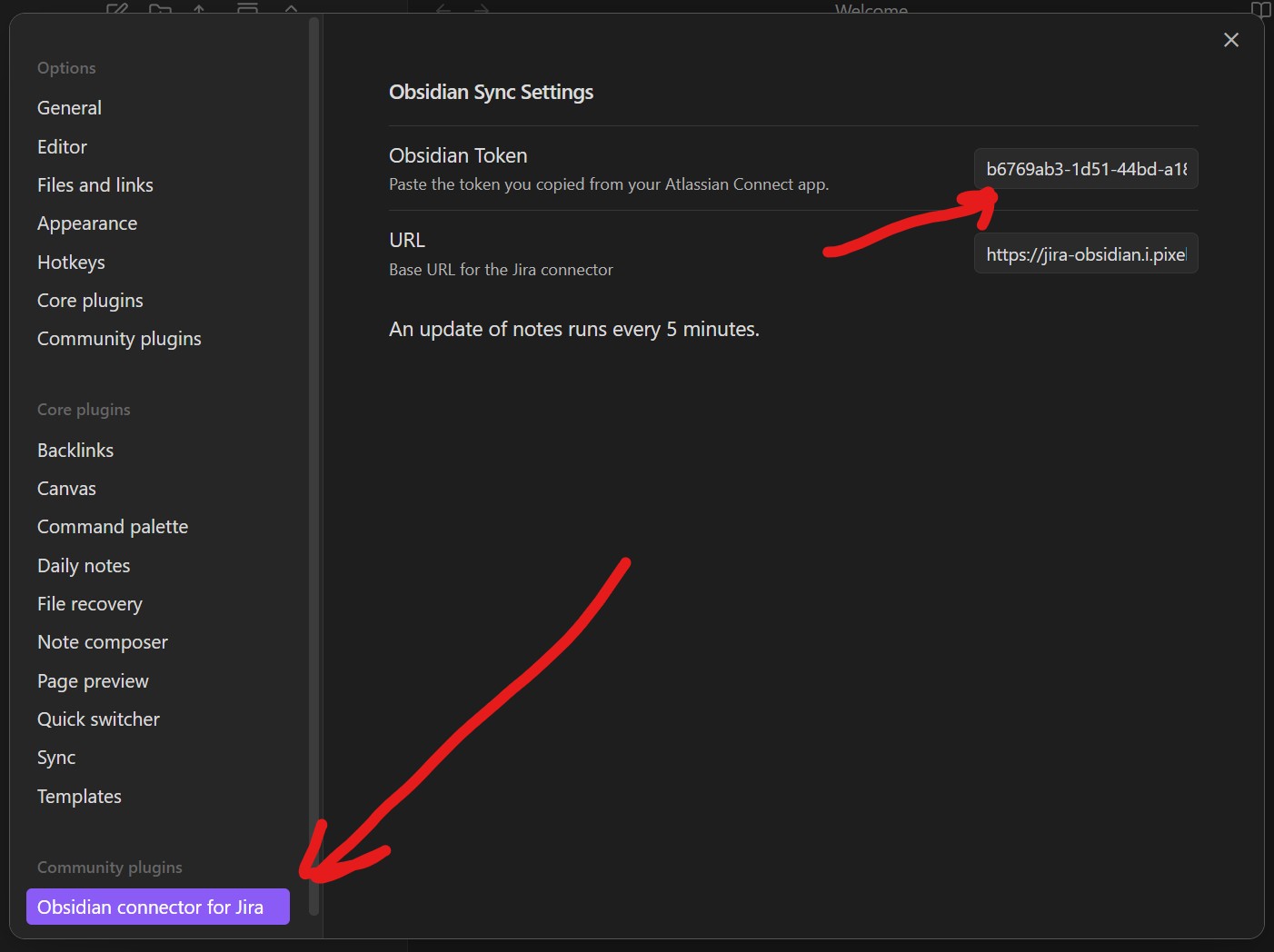
Task: Click 'An update of notes runs every 5 minutes.'
Action: coord(574,330)
